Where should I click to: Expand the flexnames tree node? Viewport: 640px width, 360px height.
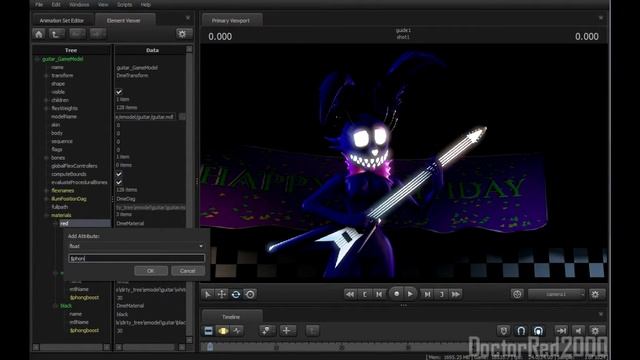coord(46,191)
